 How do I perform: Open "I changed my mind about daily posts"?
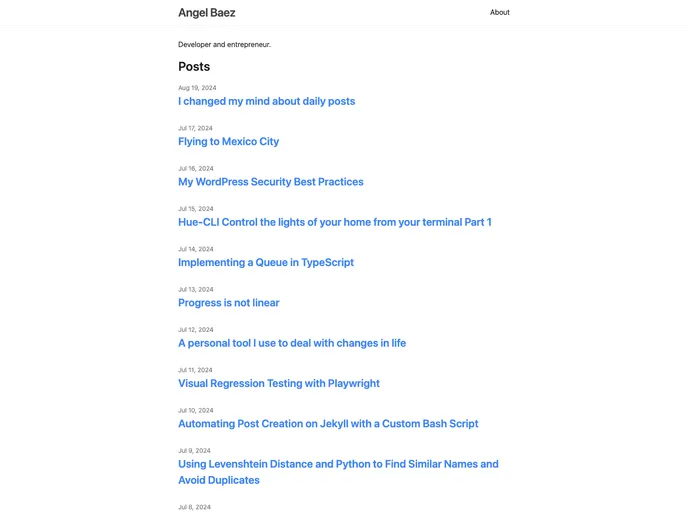click(x=266, y=101)
